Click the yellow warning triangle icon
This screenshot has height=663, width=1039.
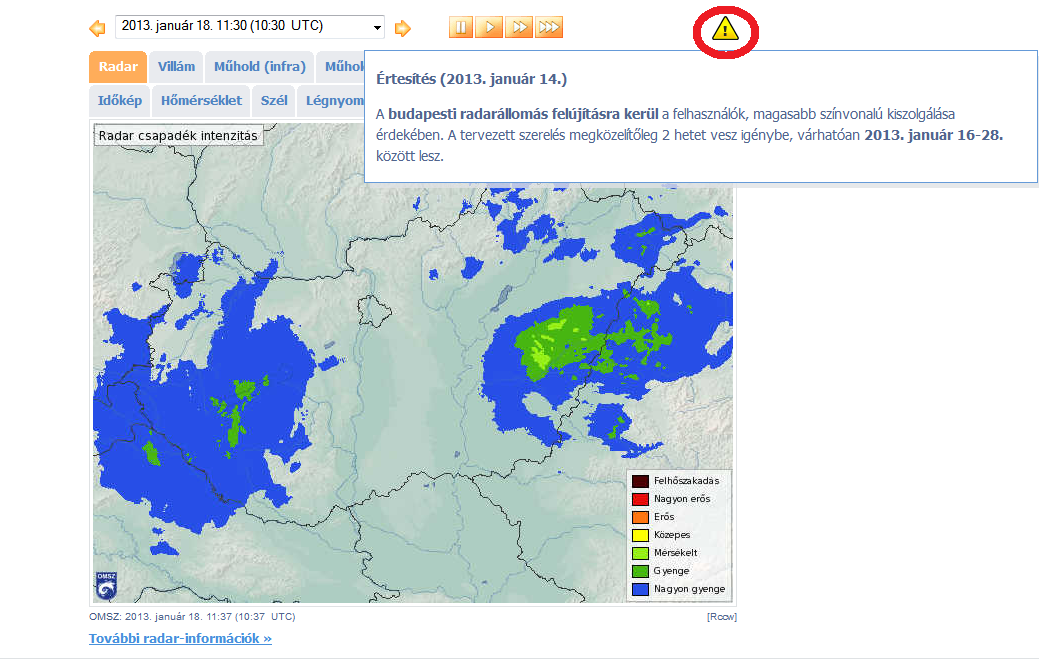pos(725,31)
